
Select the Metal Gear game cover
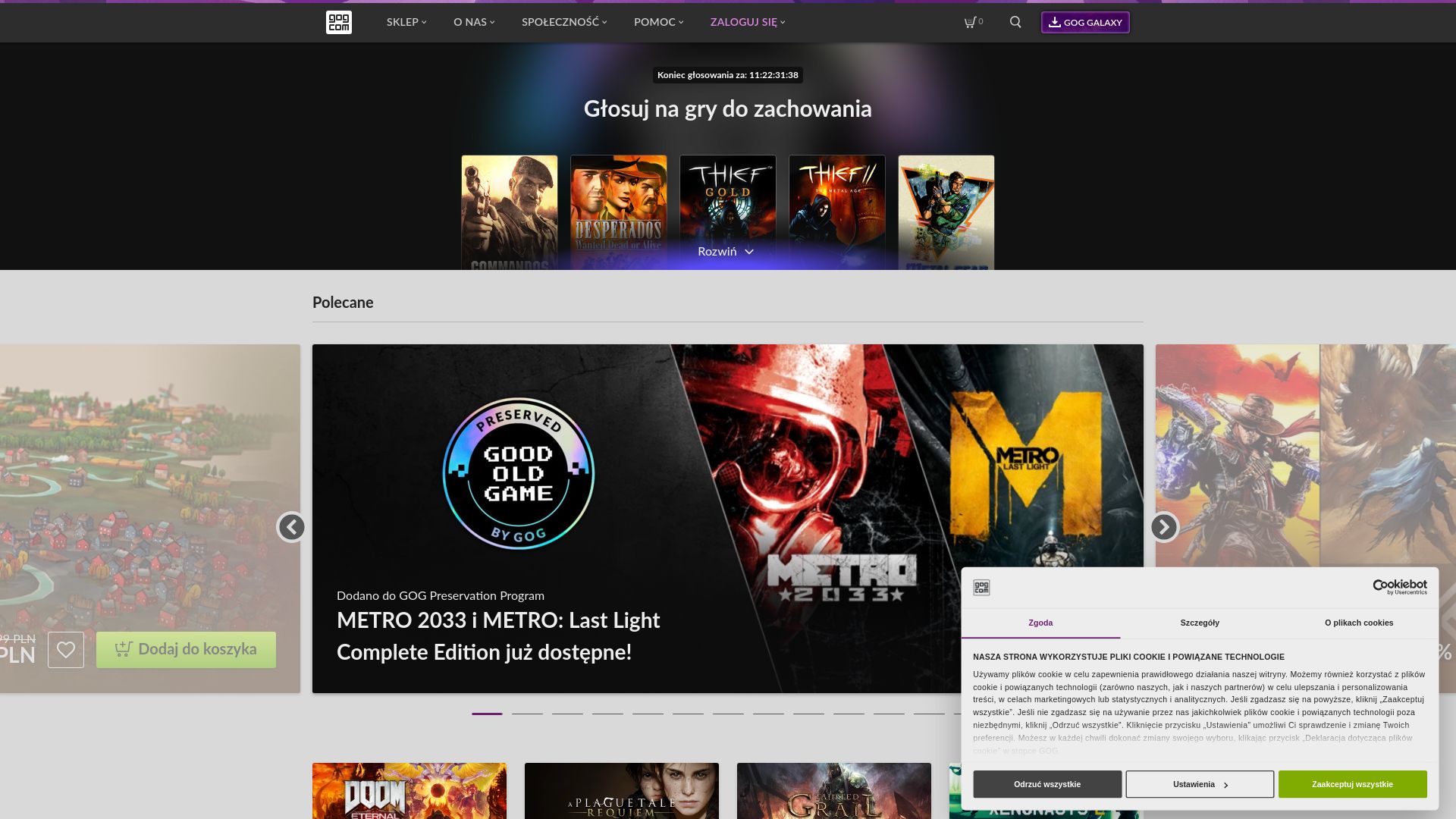click(946, 212)
